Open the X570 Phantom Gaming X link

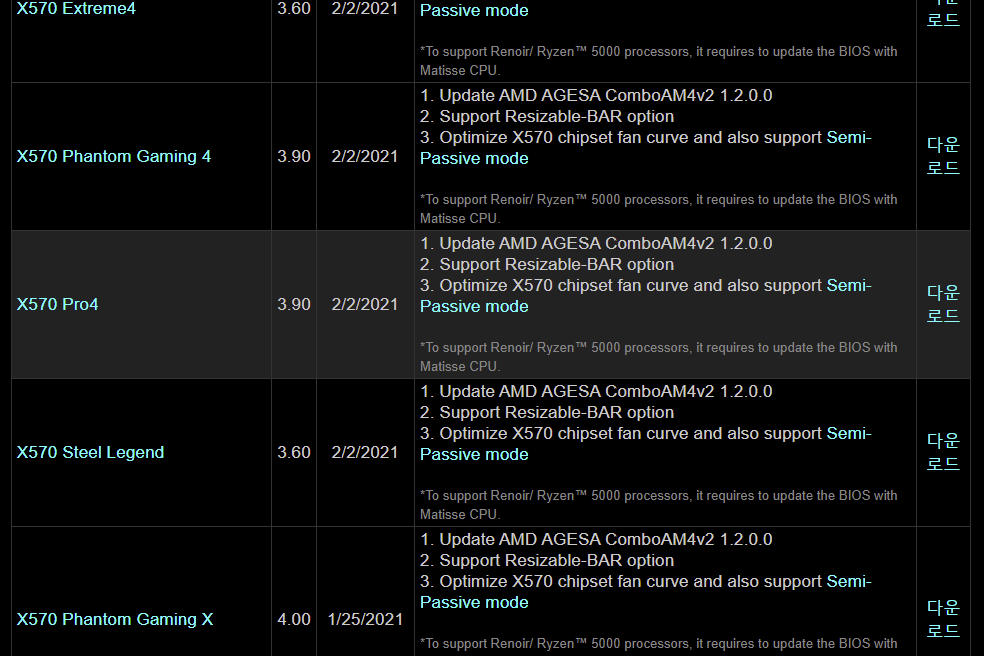115,620
